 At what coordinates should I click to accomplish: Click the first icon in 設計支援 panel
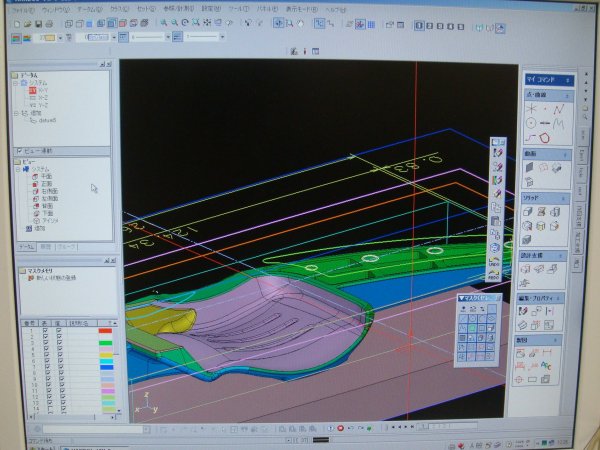pyautogui.click(x=525, y=269)
